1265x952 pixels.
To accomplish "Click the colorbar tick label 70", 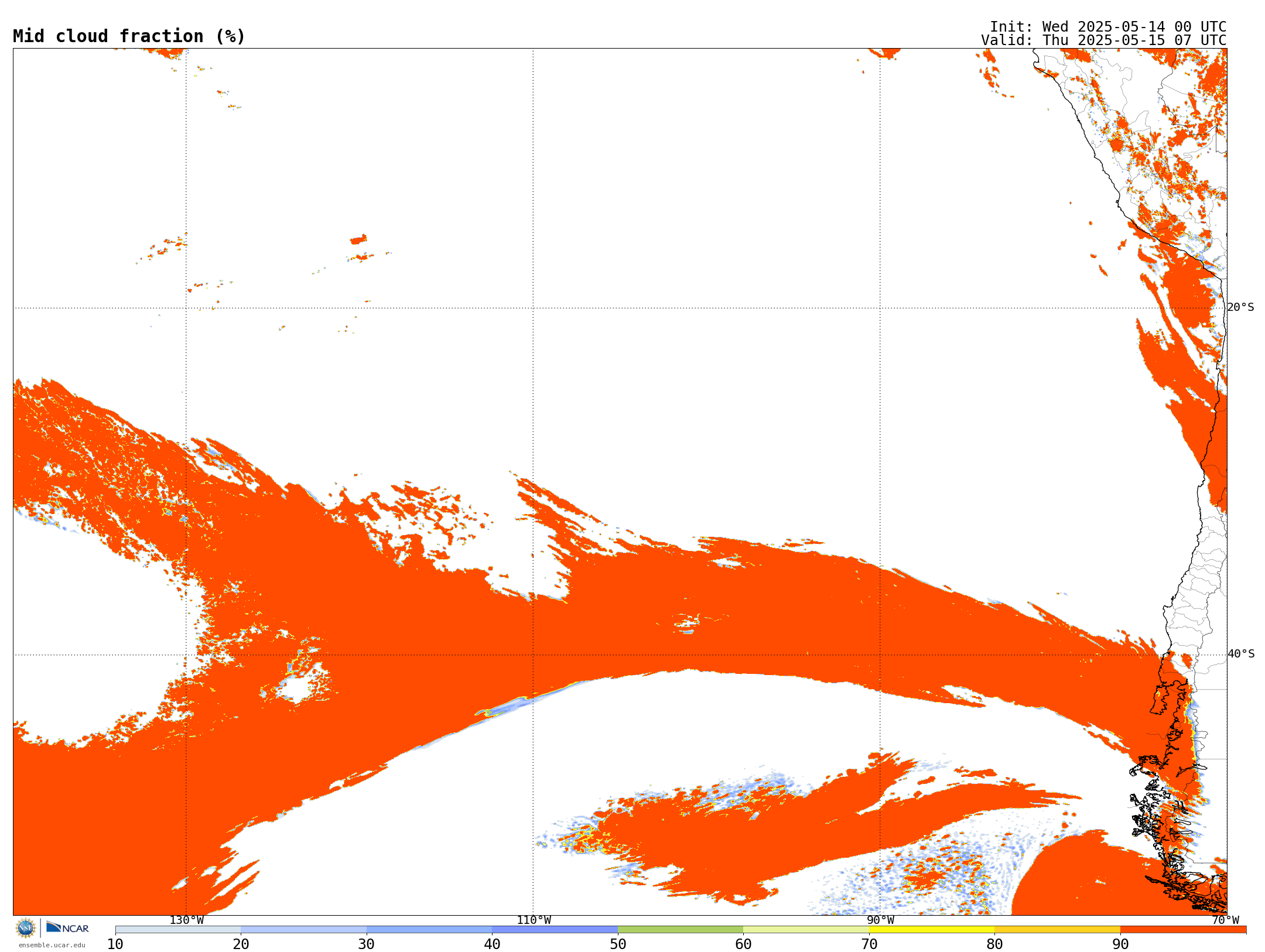I will click(869, 944).
